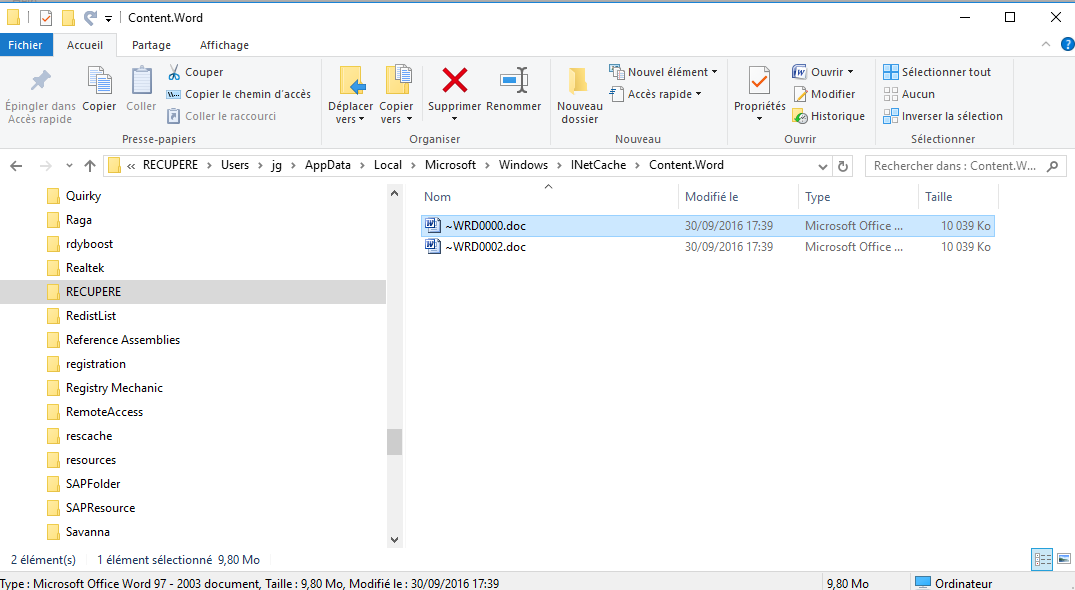Viewport: 1075px width, 590px height.
Task: Expand Propriétés options arrow
Action: 759,119
